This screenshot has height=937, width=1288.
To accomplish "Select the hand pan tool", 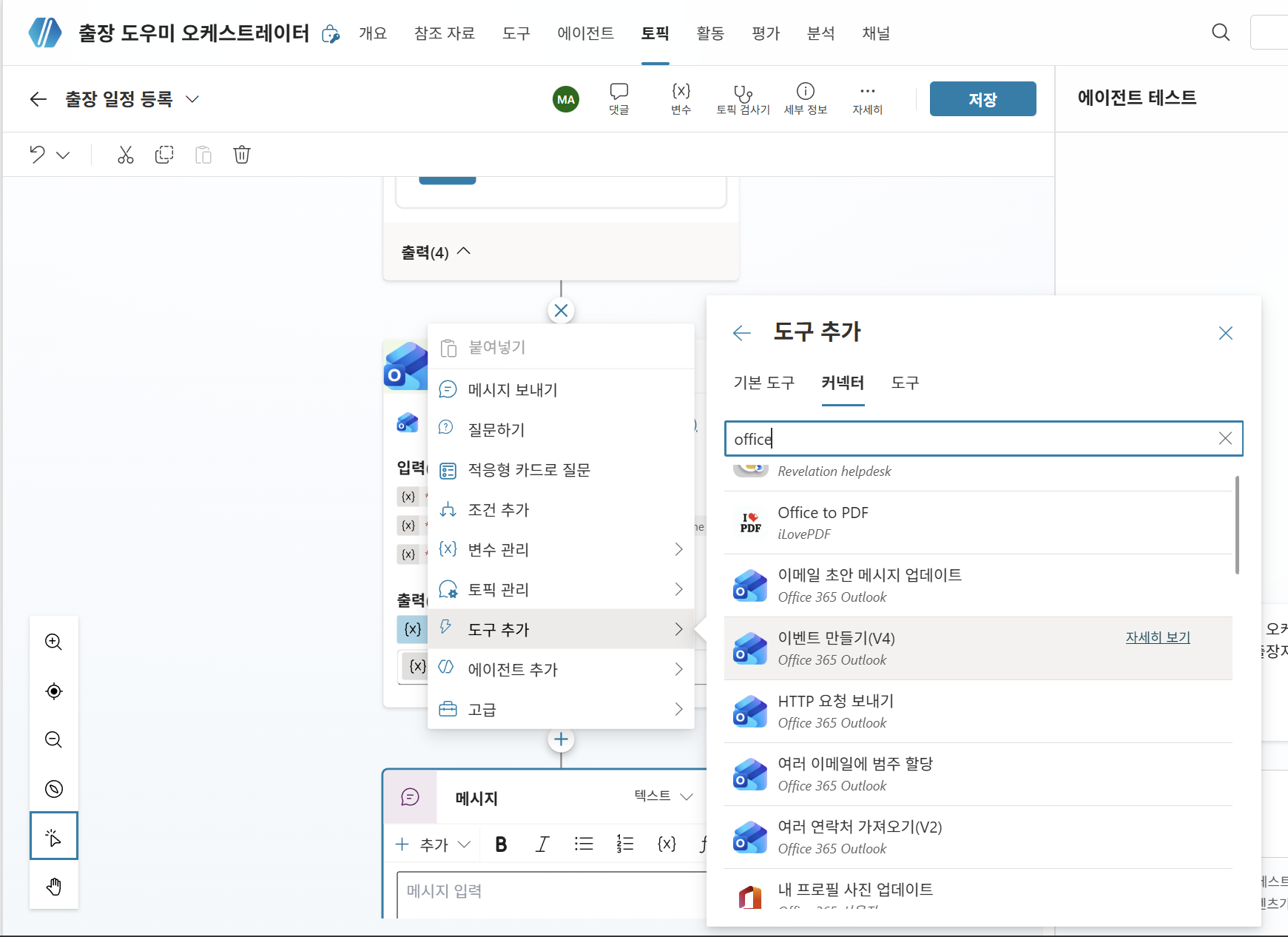I will click(x=54, y=886).
